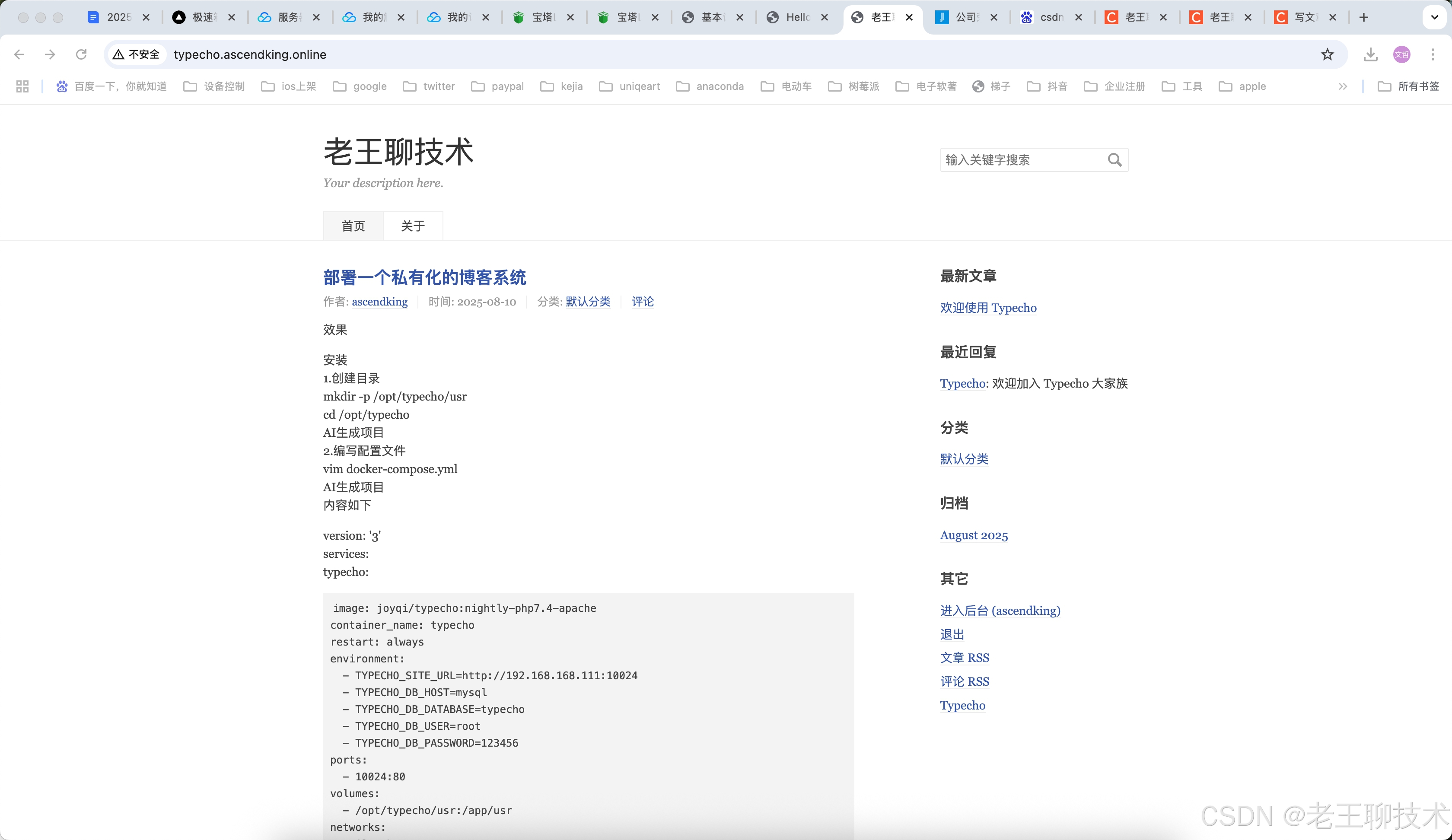Screen dimensions: 1452x840
Task: Open the 梯子 bookmark
Action: click(x=992, y=86)
